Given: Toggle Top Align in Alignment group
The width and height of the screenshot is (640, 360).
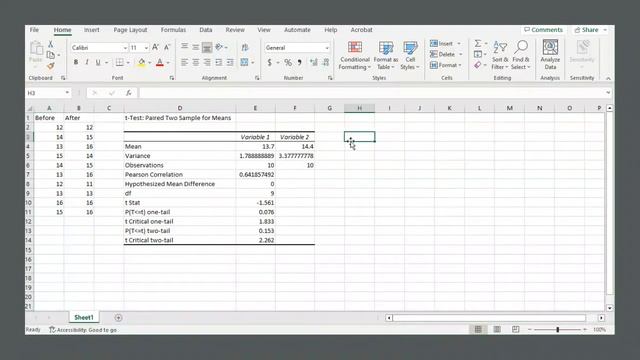Looking at the screenshot, I should coord(184,47).
